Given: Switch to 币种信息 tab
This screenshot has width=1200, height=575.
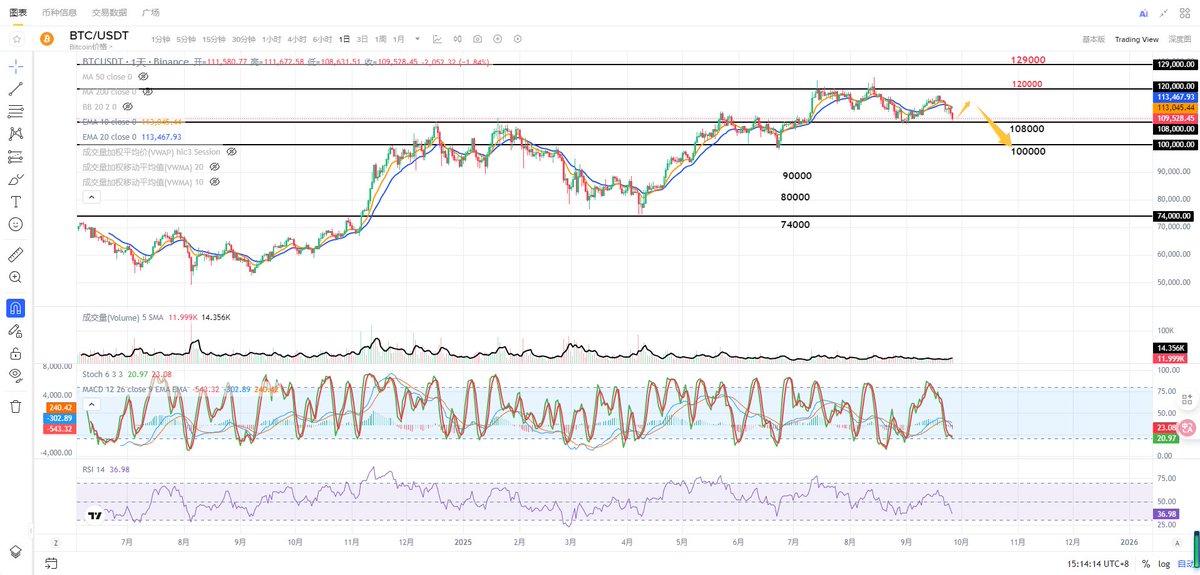Looking at the screenshot, I should [x=58, y=13].
